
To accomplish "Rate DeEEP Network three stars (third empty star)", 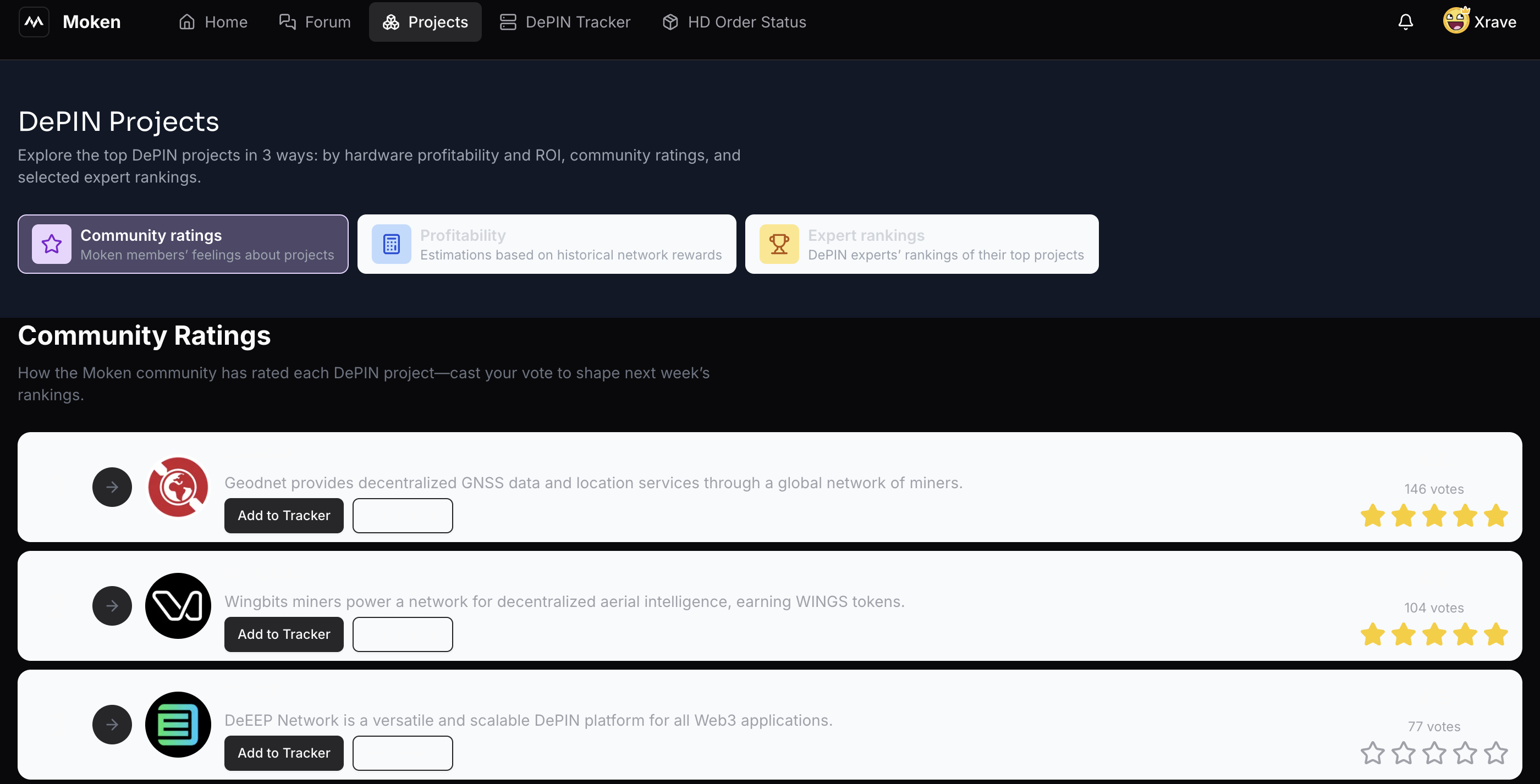I will pos(1434,753).
